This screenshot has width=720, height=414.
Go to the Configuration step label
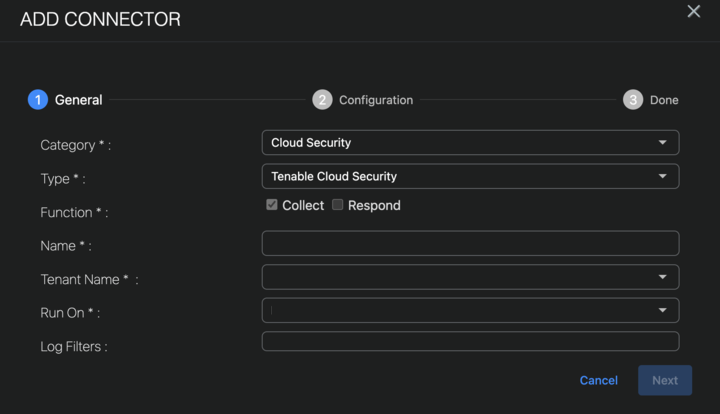point(376,100)
